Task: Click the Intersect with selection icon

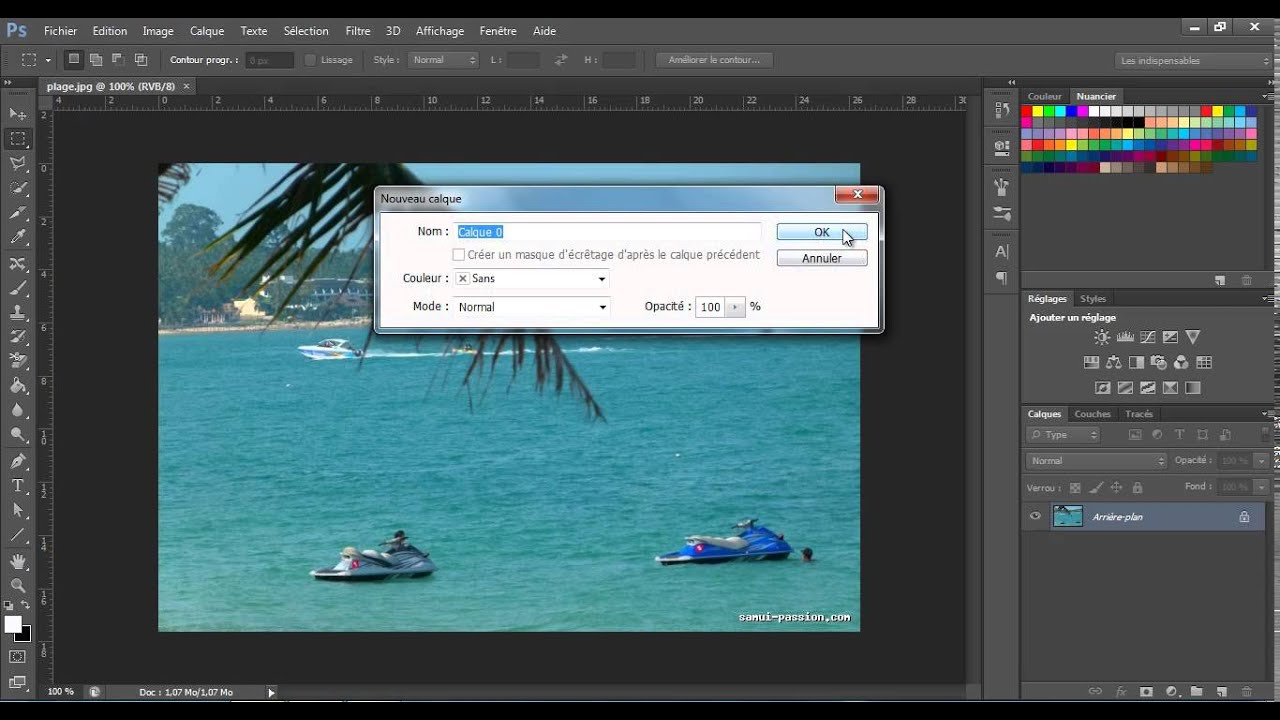Action: [x=140, y=60]
